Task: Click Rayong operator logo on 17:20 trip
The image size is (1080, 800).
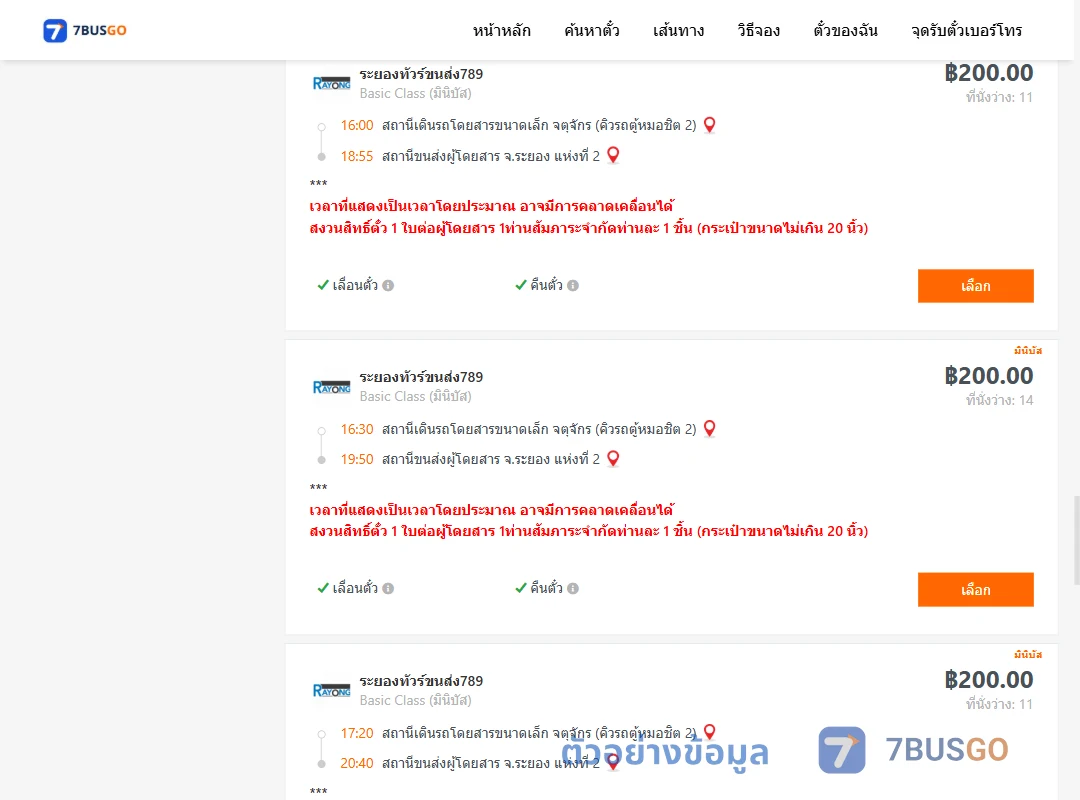Action: (331, 690)
